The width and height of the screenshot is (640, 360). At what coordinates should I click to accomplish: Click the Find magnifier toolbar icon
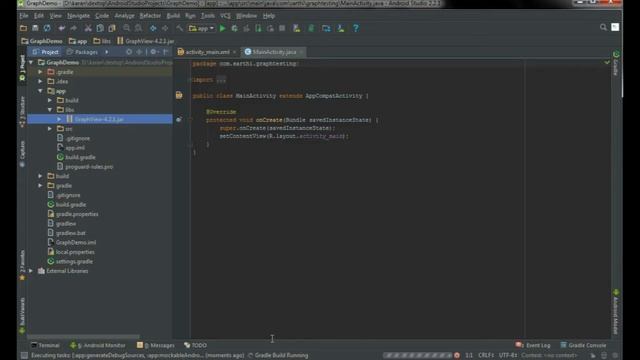click(127, 28)
